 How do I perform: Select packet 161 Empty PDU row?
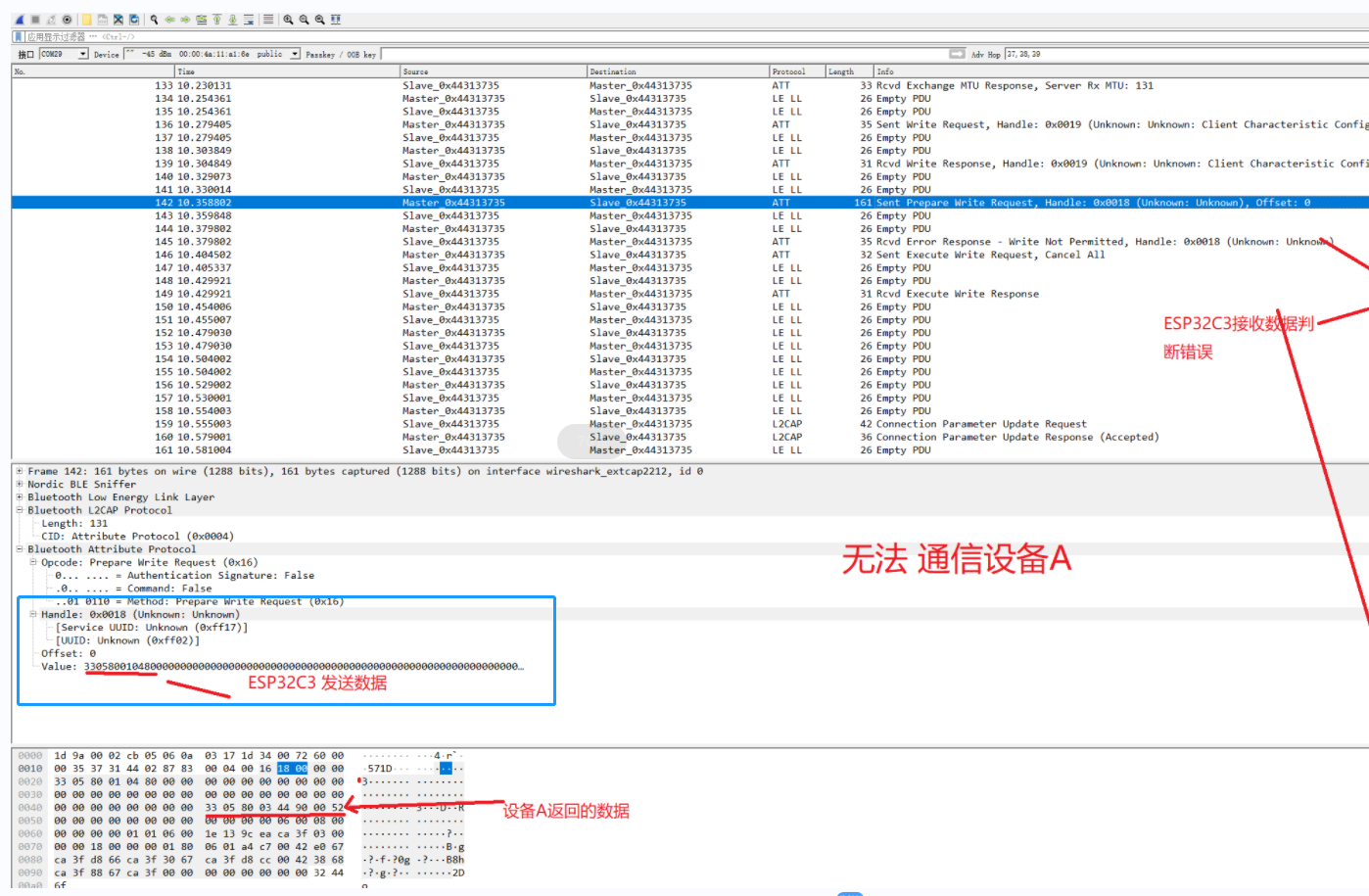[x=690, y=450]
